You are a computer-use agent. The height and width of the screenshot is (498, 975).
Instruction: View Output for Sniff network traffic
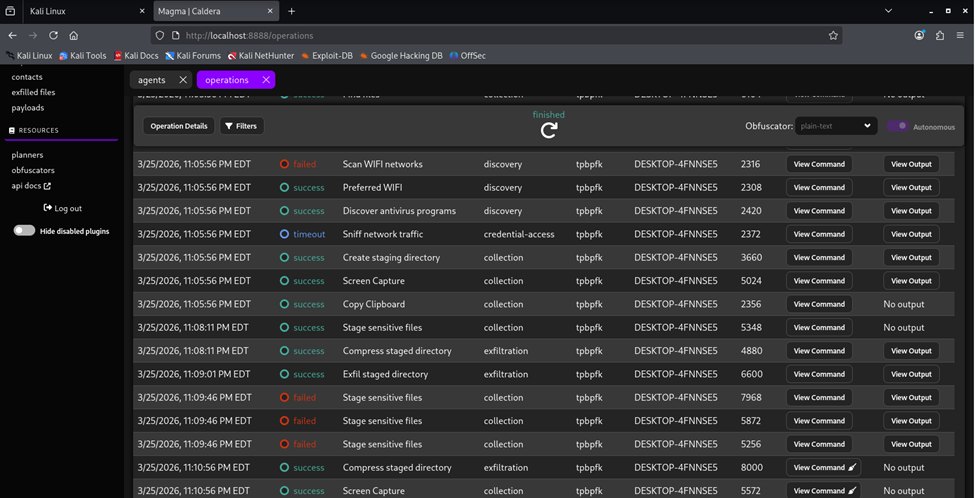[x=911, y=234]
